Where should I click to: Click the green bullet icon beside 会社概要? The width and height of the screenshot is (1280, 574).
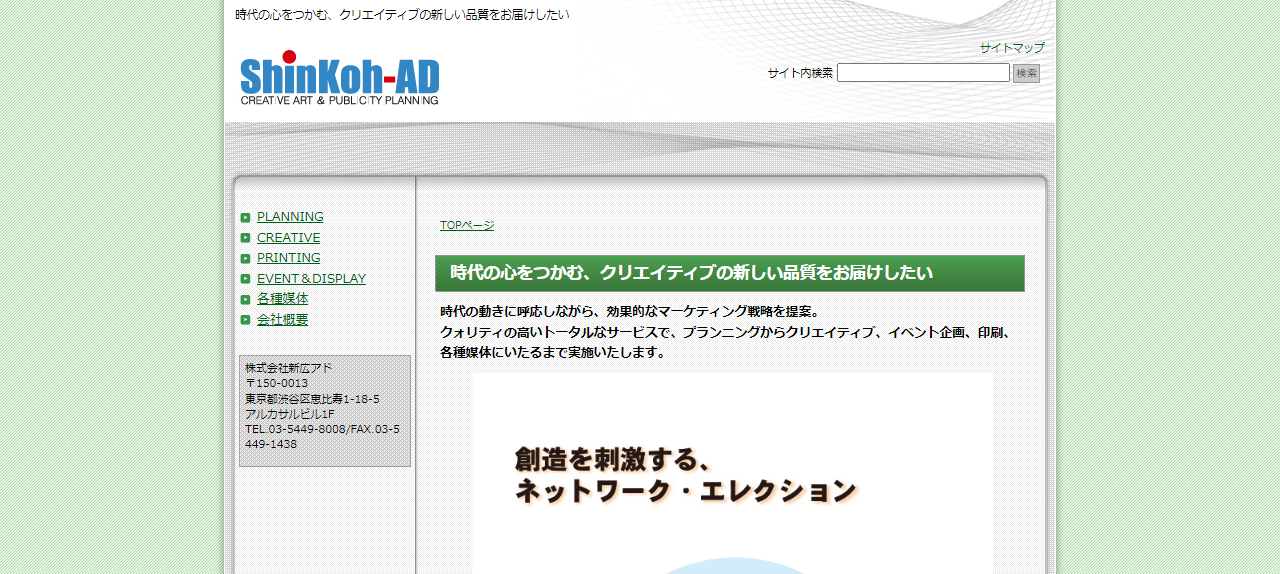(246, 320)
